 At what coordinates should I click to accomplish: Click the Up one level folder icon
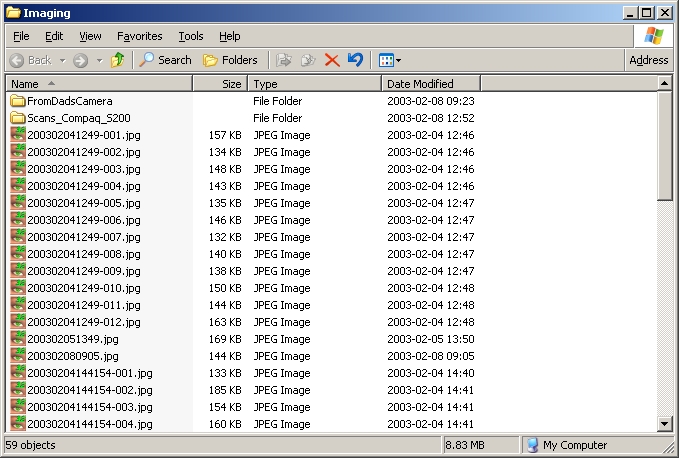coord(118,60)
